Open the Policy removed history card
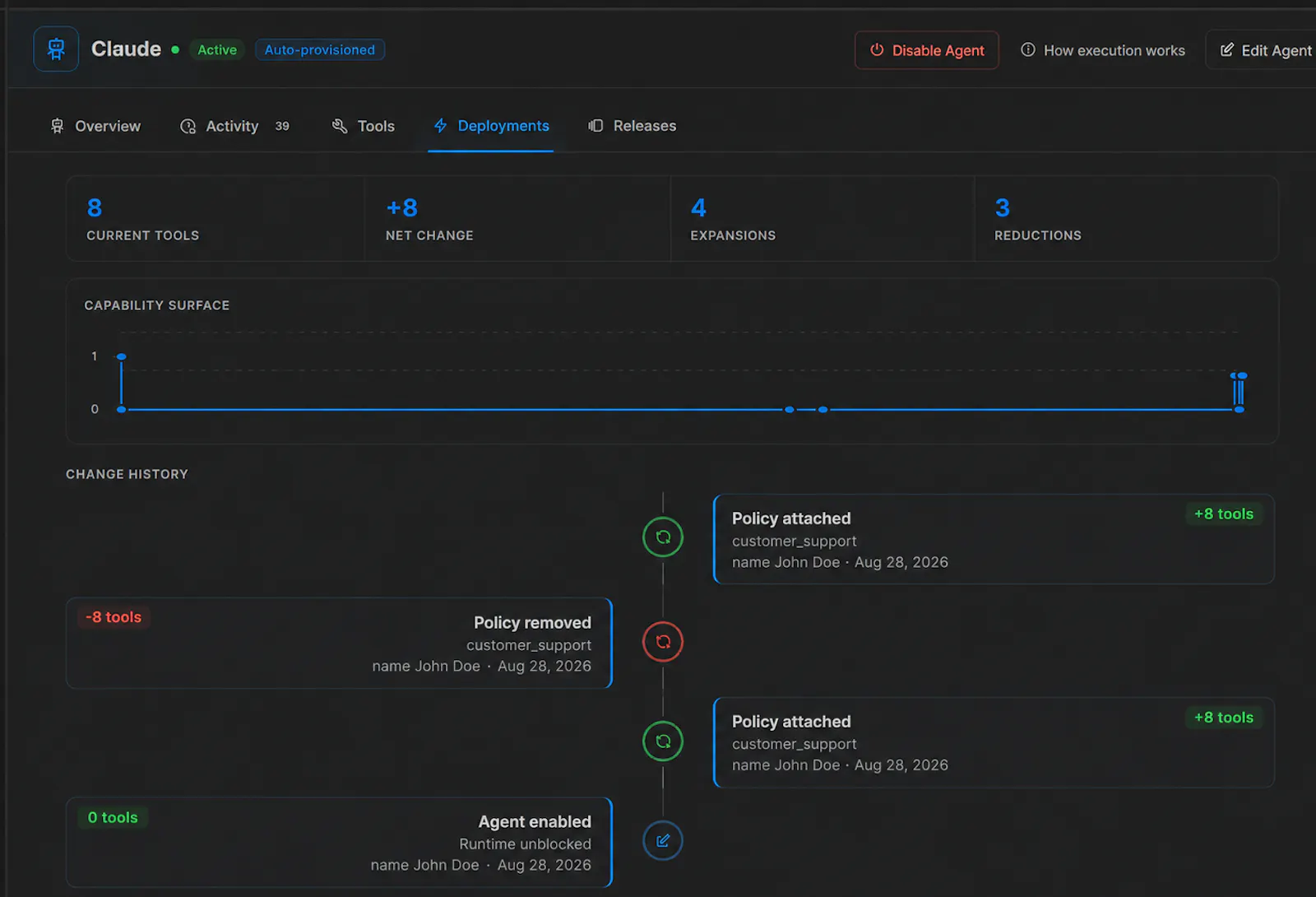Image resolution: width=1316 pixels, height=897 pixels. [339, 644]
